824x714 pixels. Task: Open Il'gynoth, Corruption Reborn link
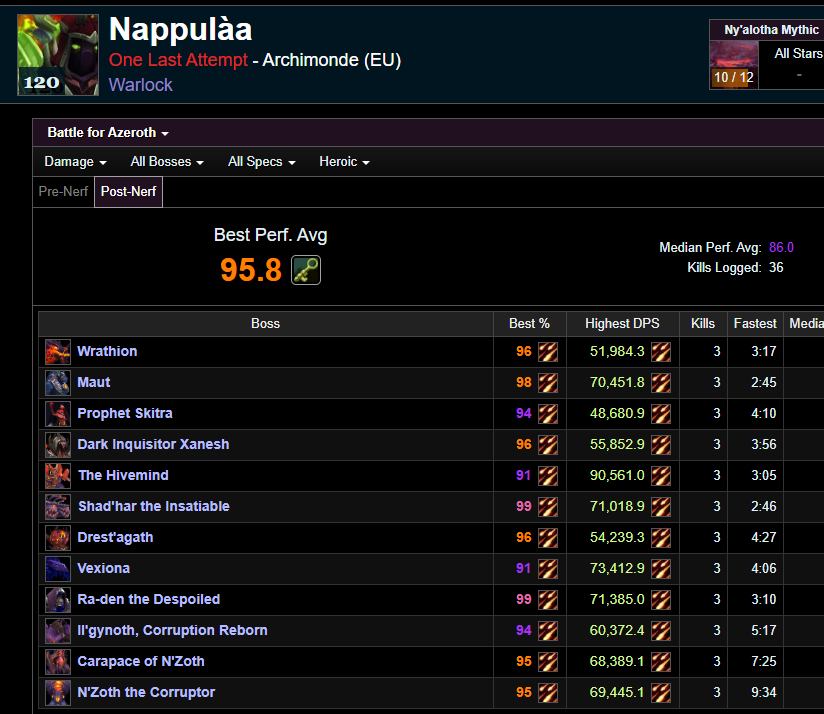coord(172,630)
